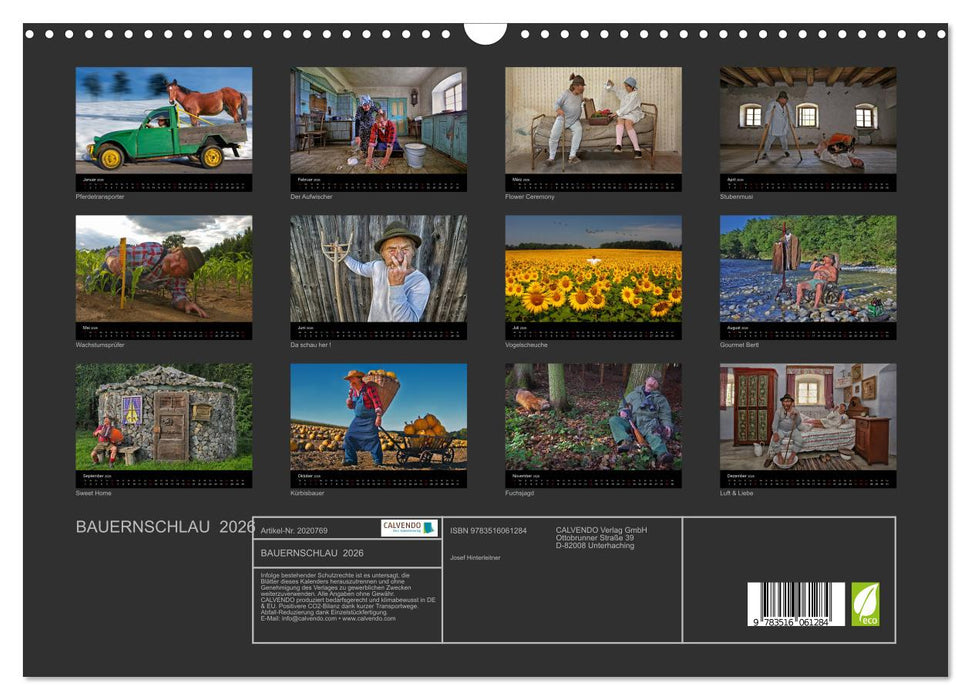Select the Stubenmusi room photo

[x=808, y=120]
